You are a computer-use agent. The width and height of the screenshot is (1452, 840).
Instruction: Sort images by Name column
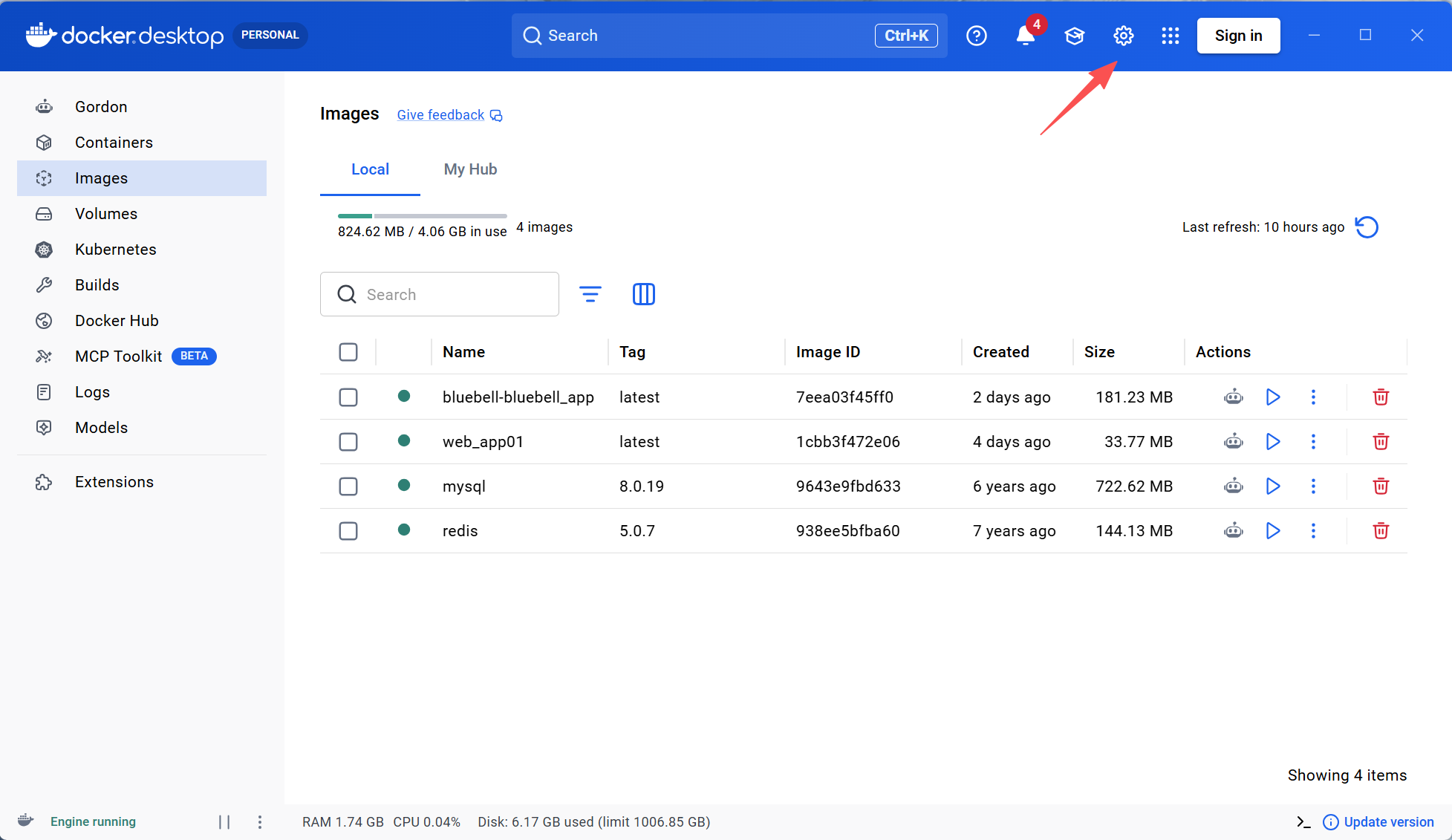(463, 352)
